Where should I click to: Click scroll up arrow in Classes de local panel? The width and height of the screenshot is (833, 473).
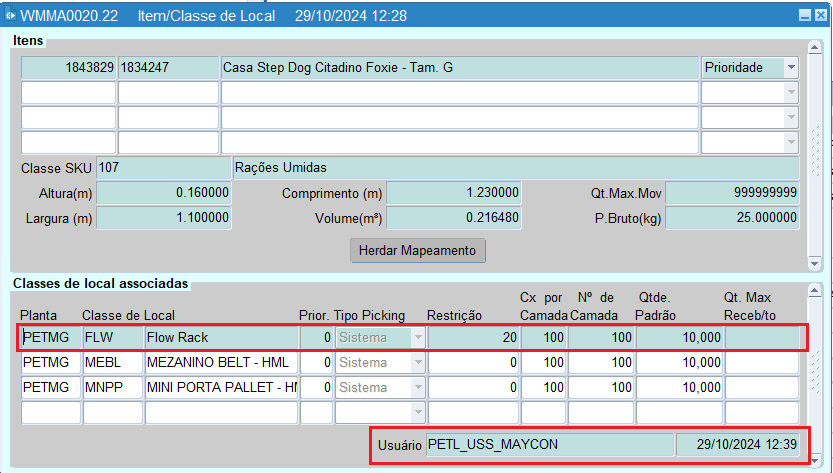pyautogui.click(x=814, y=291)
